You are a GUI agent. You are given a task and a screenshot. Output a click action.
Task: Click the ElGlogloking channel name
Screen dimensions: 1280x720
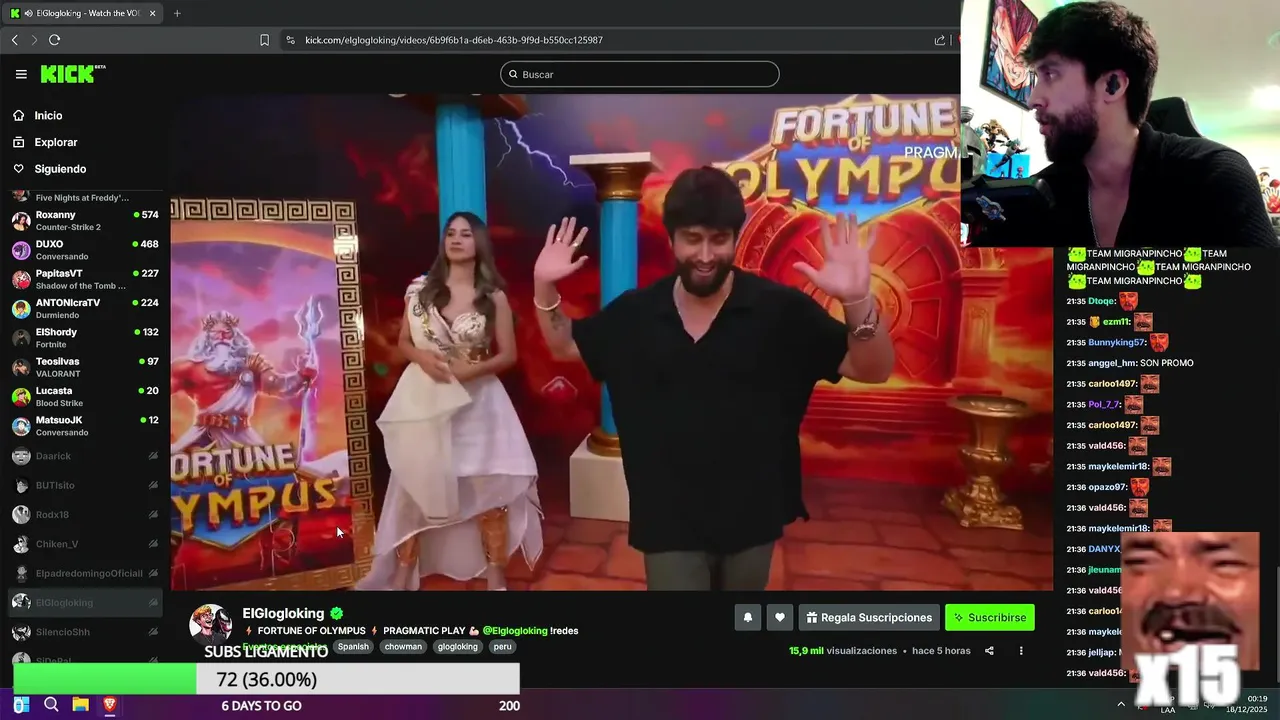[283, 614]
